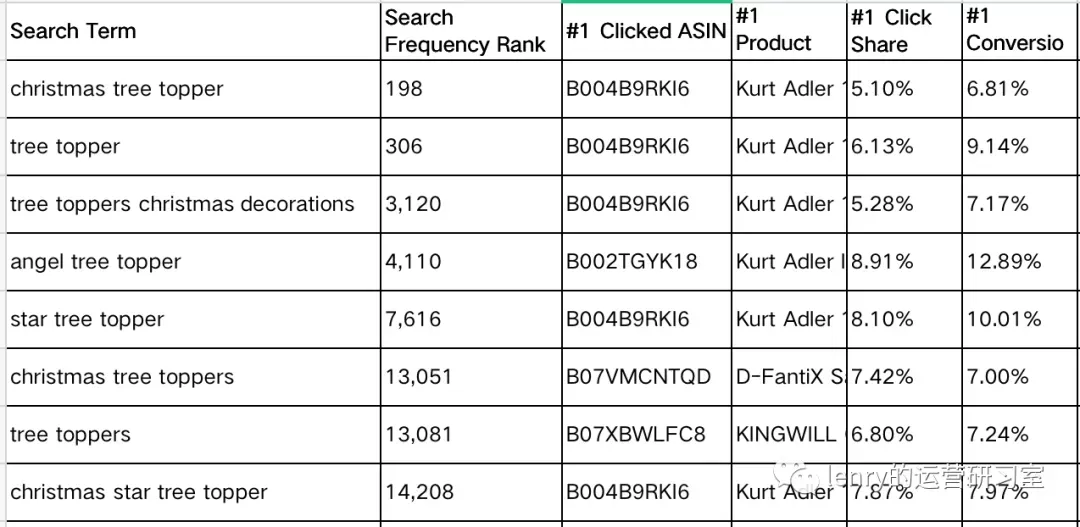The image size is (1080, 527).
Task: Select the Search Frequency Rank header cell
Action: coord(471,32)
